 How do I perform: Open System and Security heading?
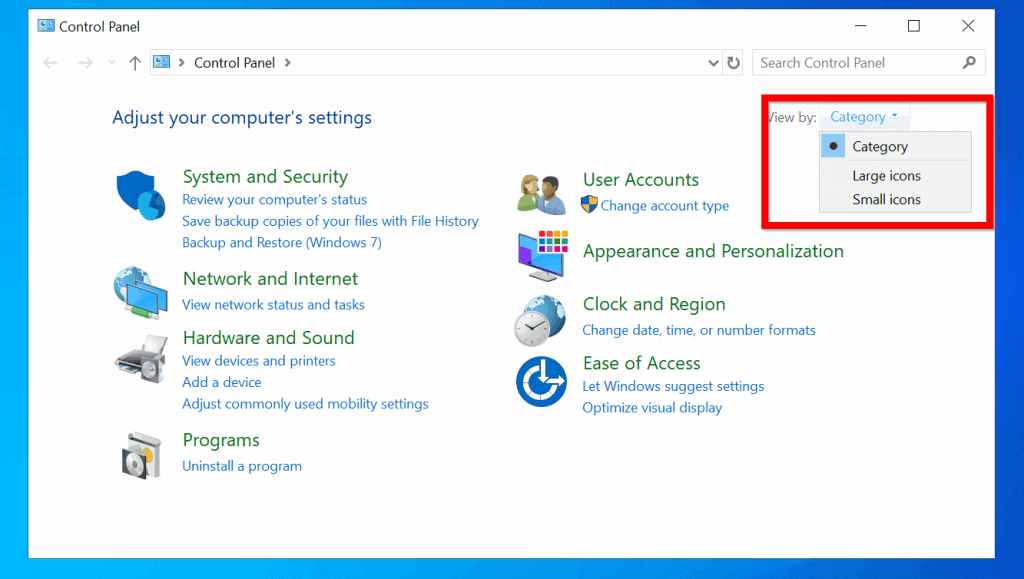click(265, 177)
